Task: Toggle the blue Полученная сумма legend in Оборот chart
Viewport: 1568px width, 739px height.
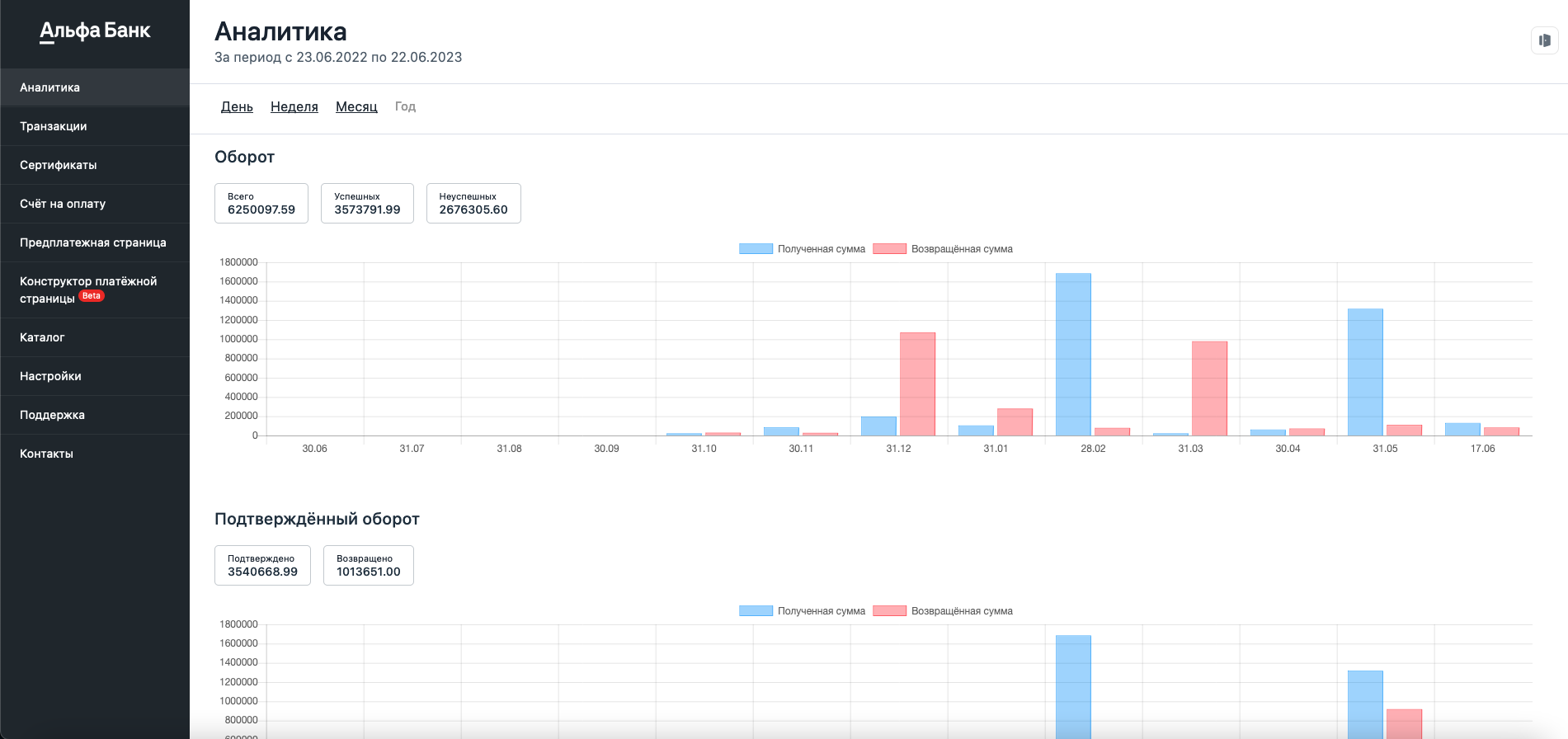Action: pos(802,249)
